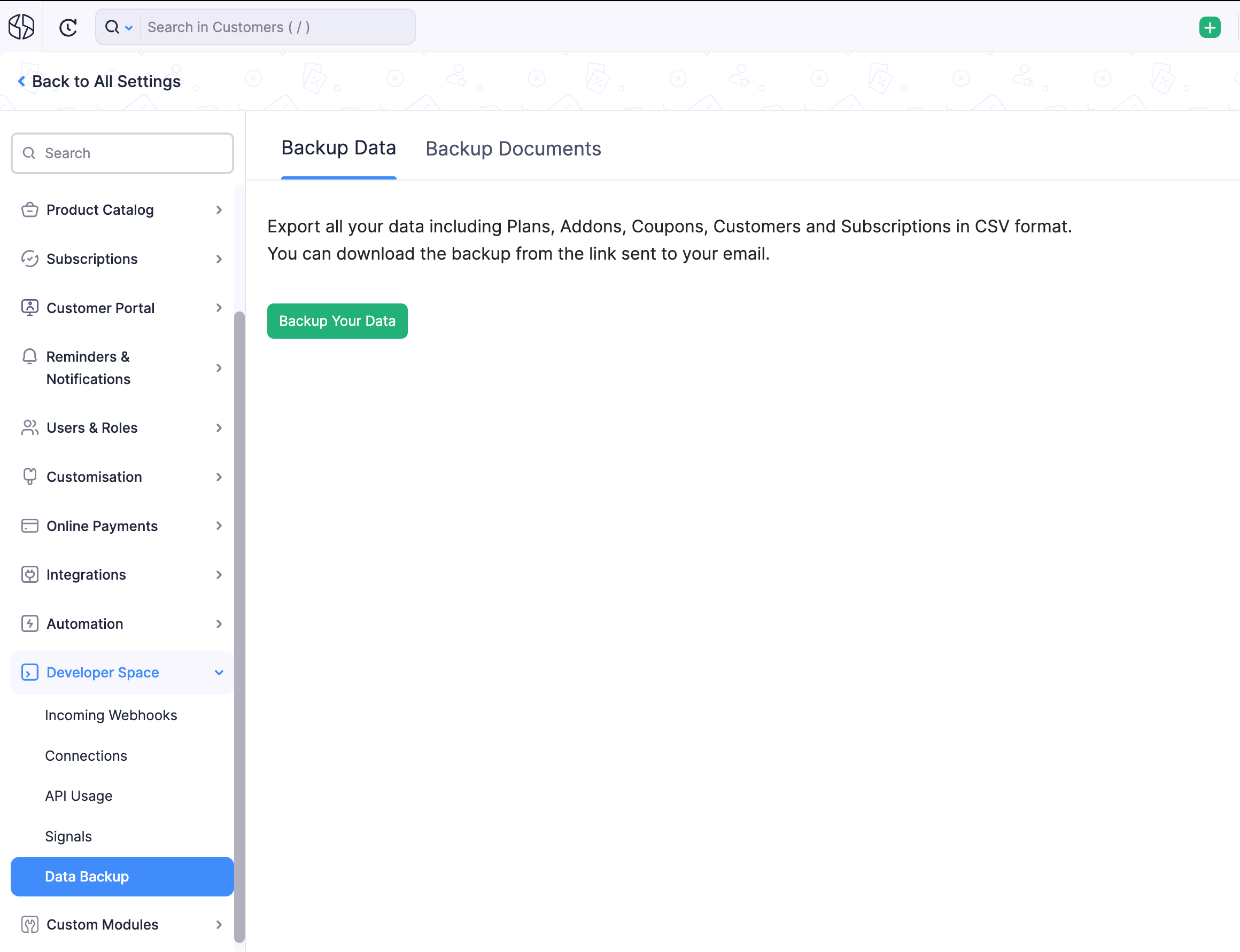Click the app logo icon
Image resolution: width=1240 pixels, height=952 pixels.
point(21,27)
